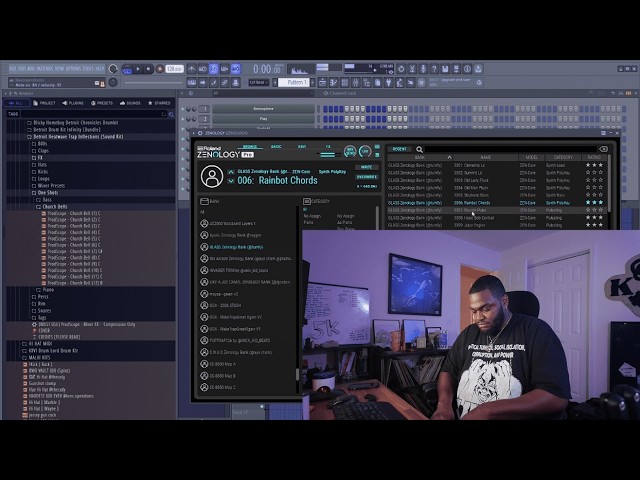Viewport: 640px width, 480px height.
Task: Switch to Zenology BASIC tab
Action: [276, 147]
